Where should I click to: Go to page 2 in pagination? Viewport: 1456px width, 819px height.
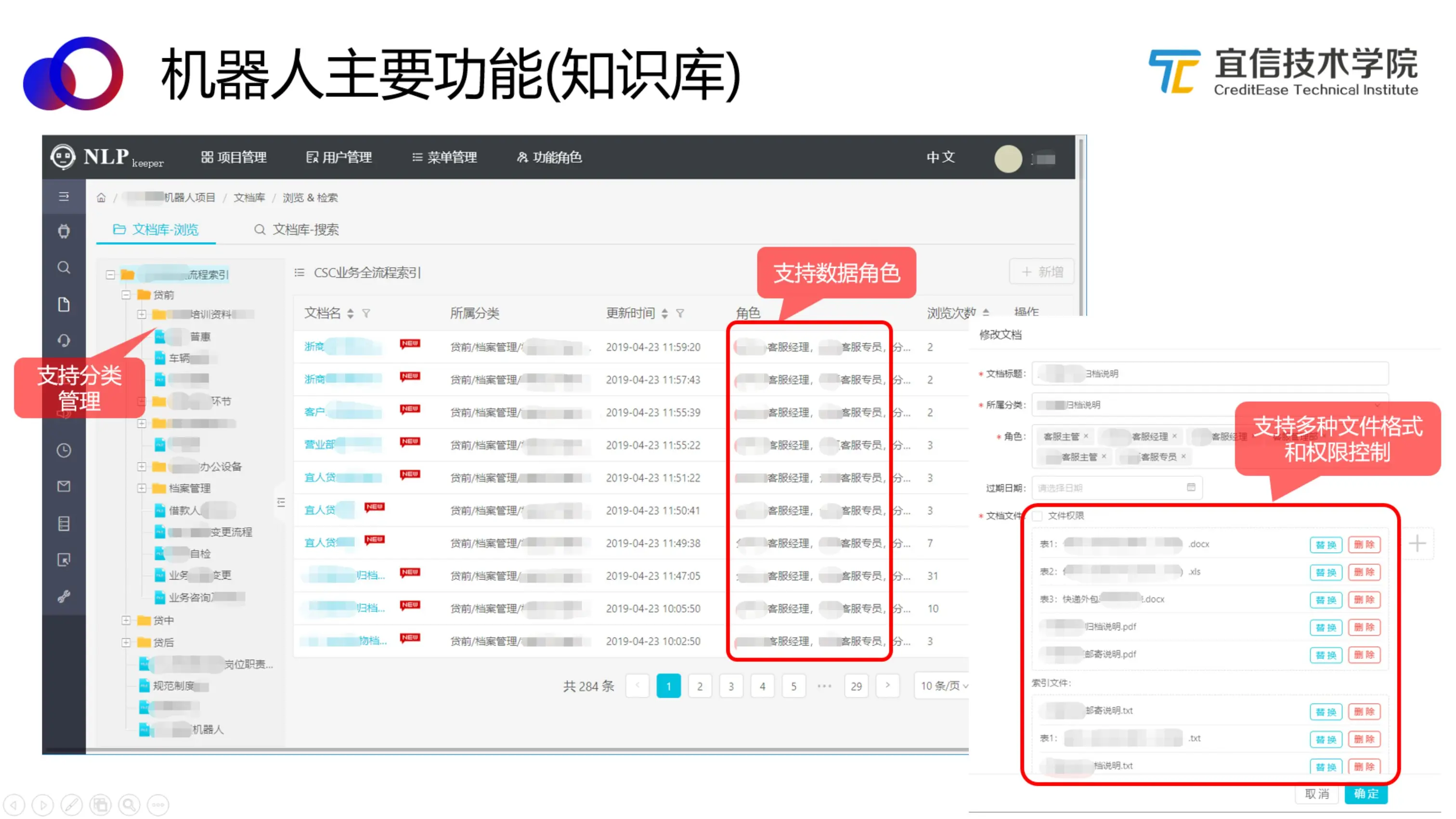[700, 686]
